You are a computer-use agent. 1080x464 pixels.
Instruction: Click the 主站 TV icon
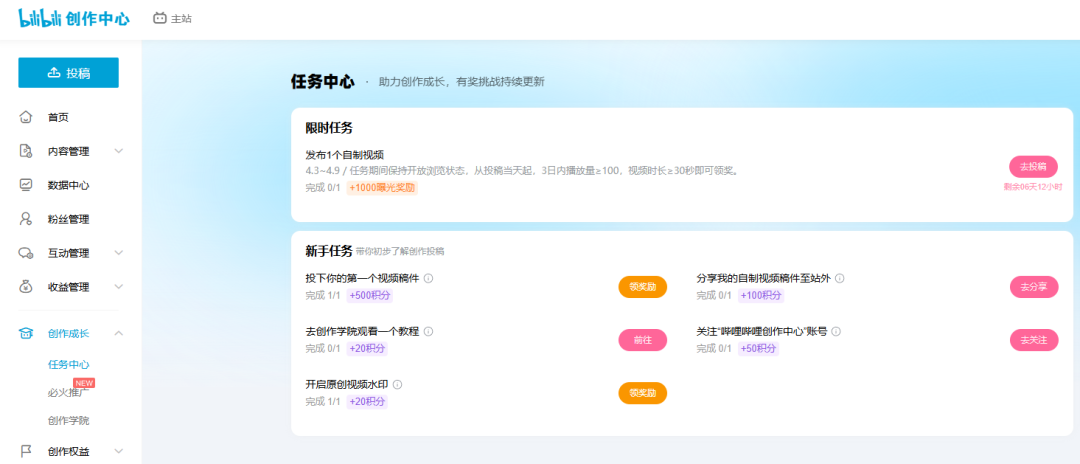[x=160, y=19]
